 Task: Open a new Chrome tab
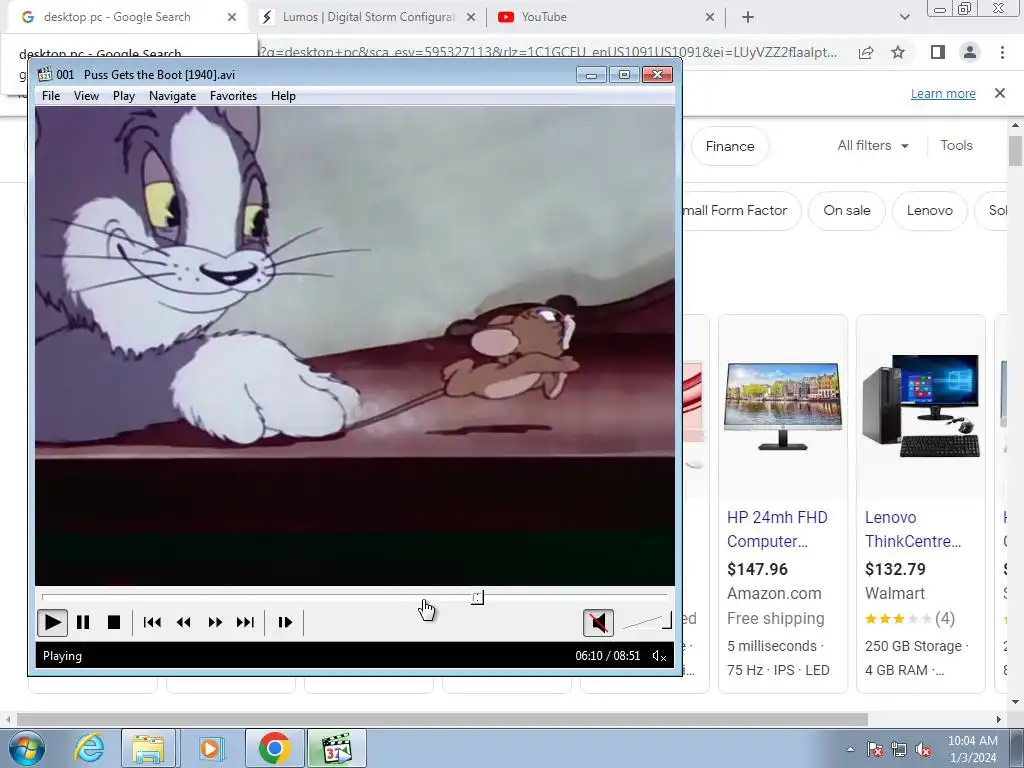[x=748, y=17]
